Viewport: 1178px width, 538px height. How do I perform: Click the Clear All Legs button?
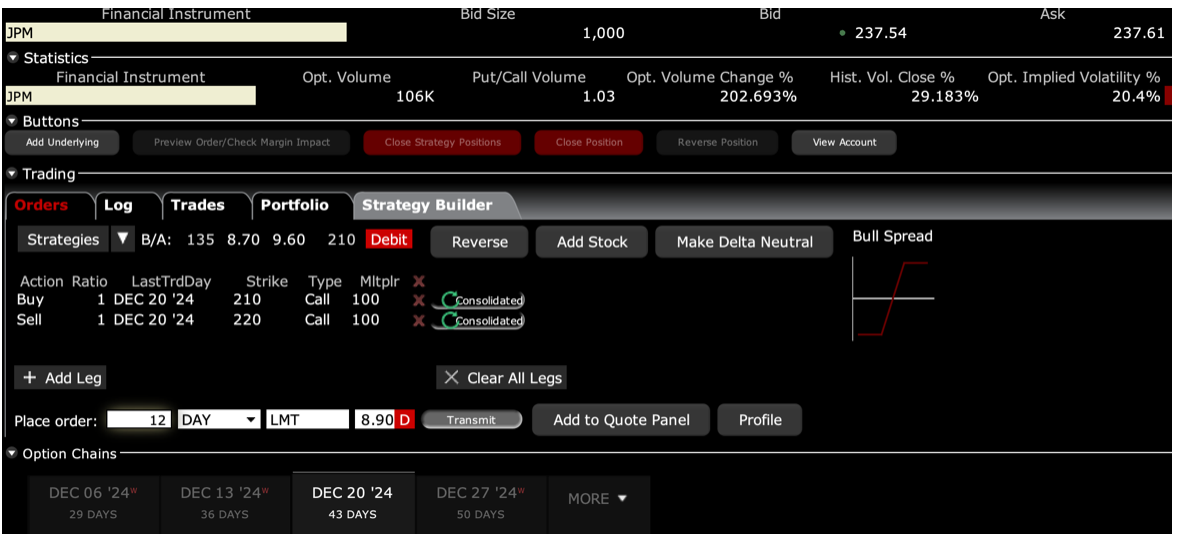coord(502,378)
